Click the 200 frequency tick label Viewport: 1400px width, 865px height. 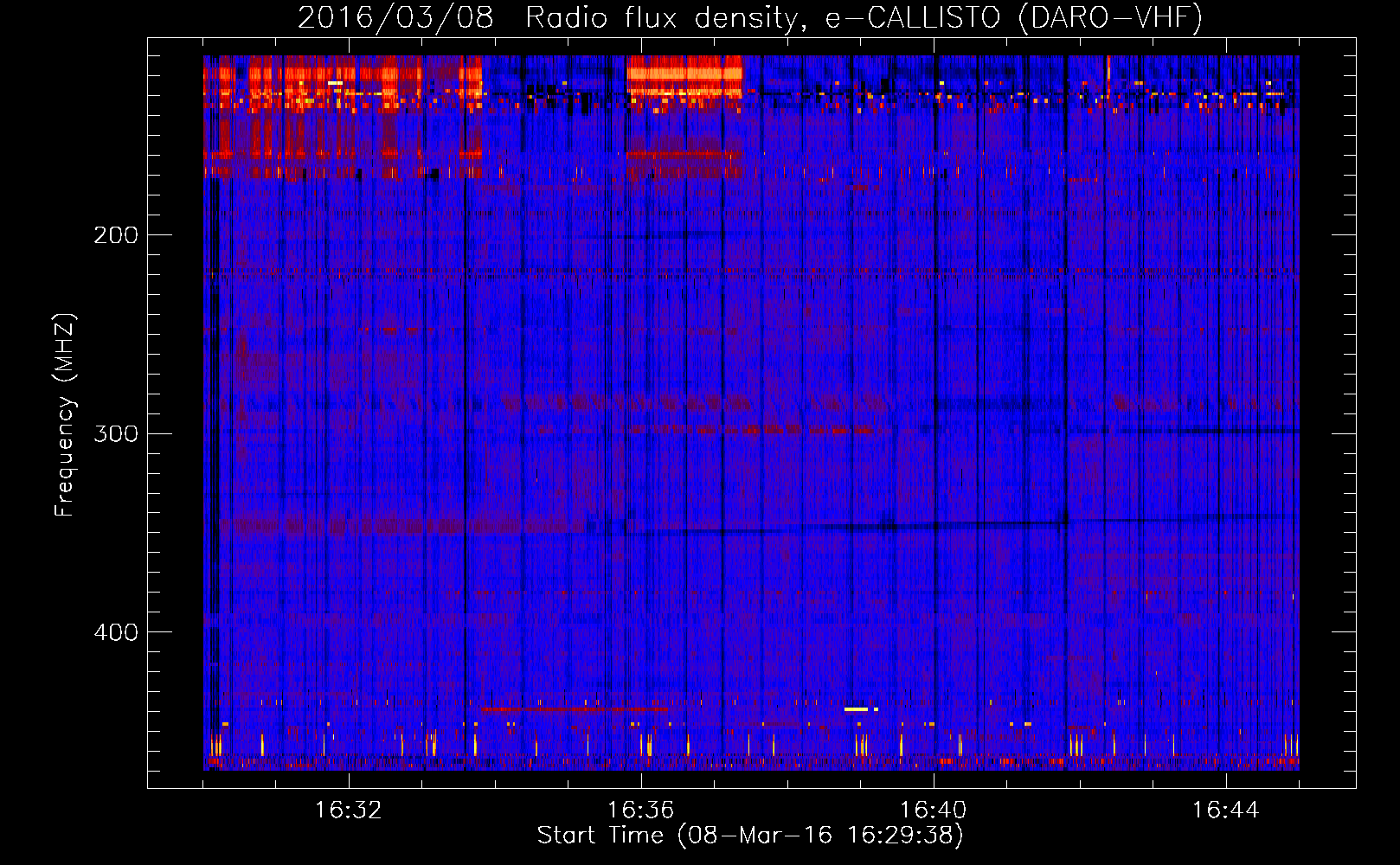[x=116, y=234]
